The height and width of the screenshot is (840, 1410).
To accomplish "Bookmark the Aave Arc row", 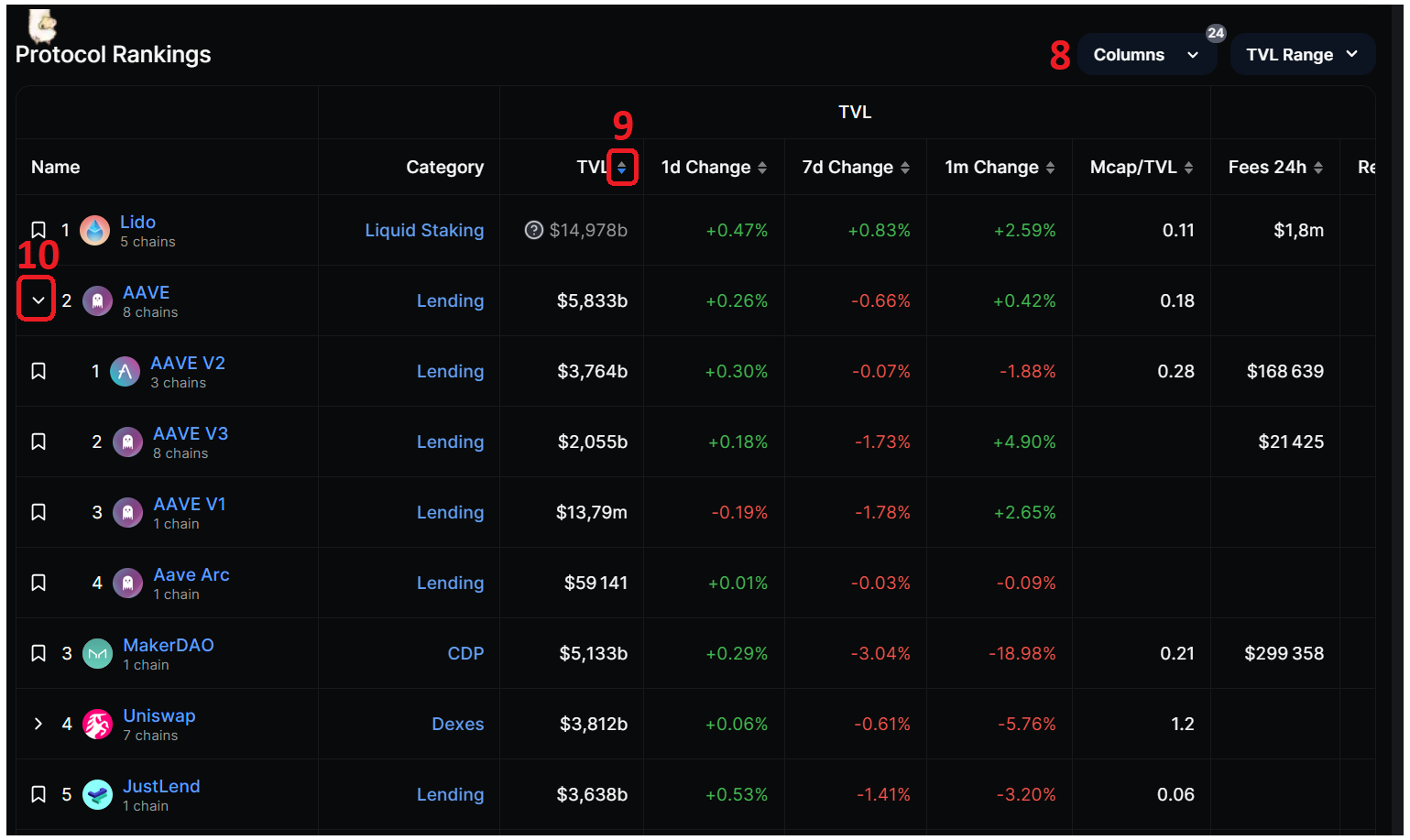I will tap(38, 583).
